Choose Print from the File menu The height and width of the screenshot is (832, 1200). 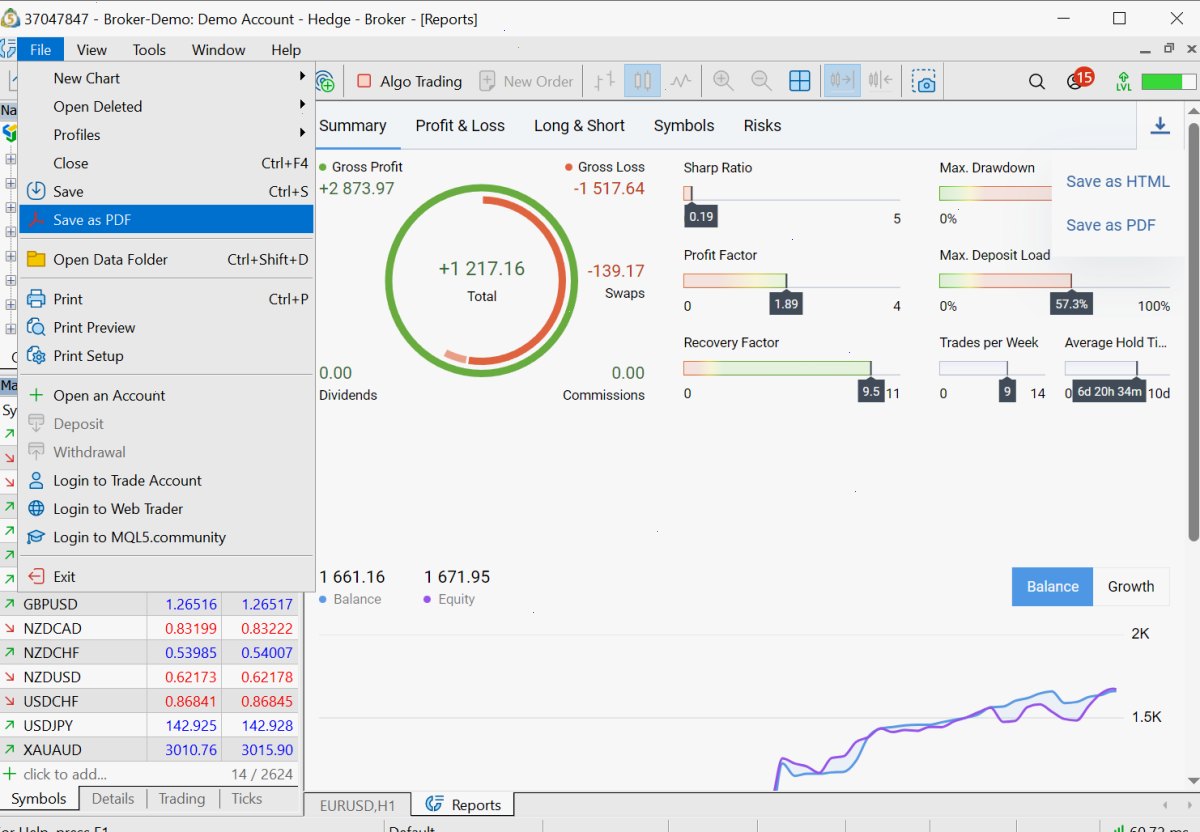(166, 299)
